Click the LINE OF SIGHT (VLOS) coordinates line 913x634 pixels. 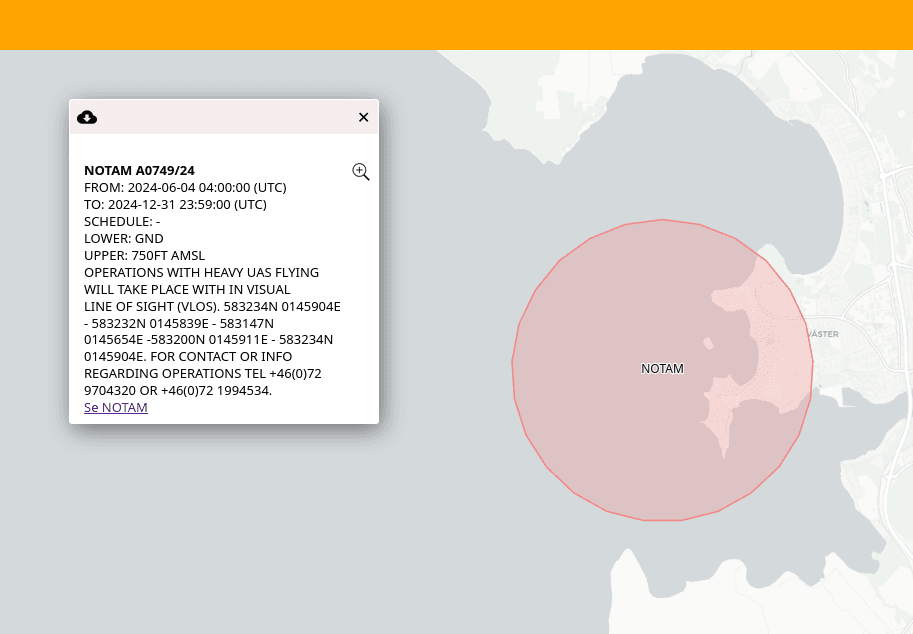click(212, 306)
